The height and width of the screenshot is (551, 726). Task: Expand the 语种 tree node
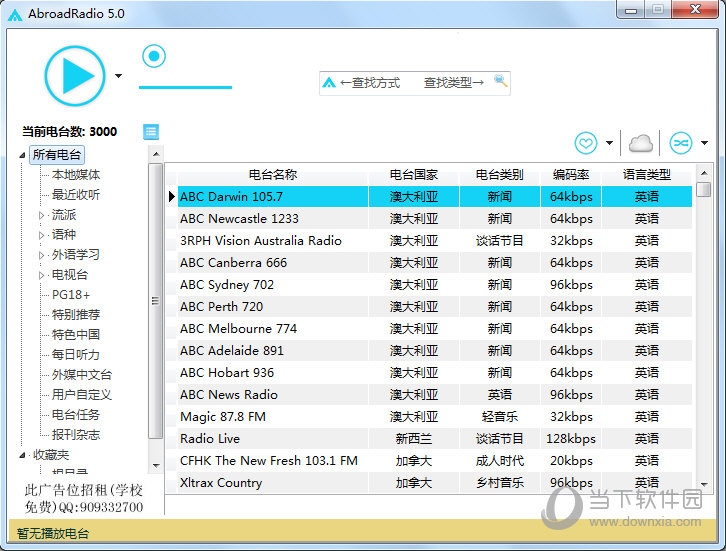(42, 235)
